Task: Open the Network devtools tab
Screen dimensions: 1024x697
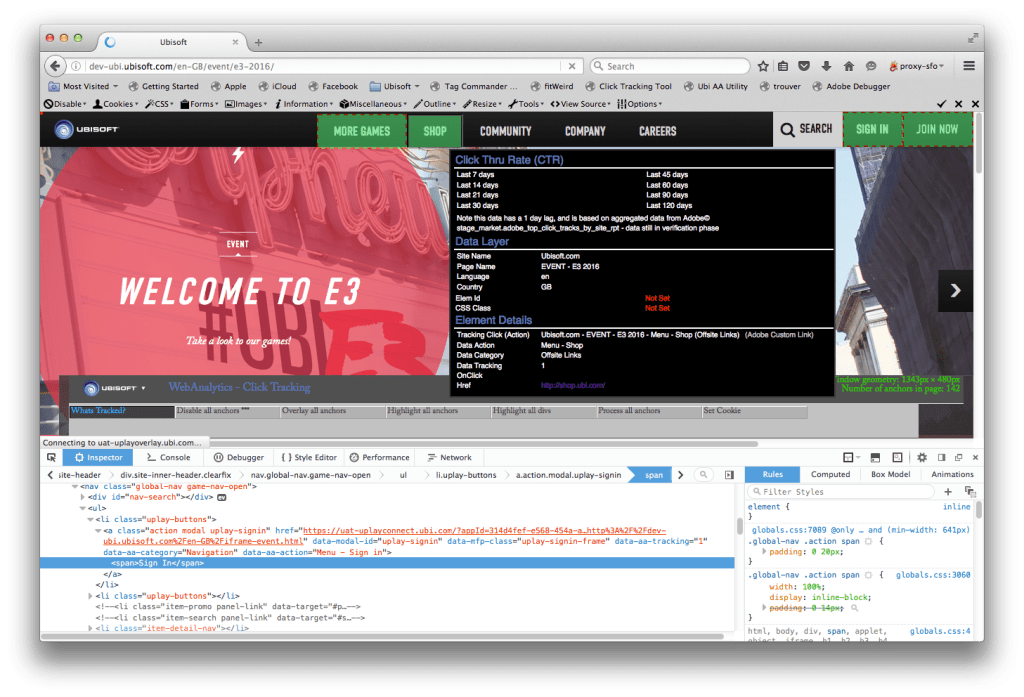Action: point(449,457)
